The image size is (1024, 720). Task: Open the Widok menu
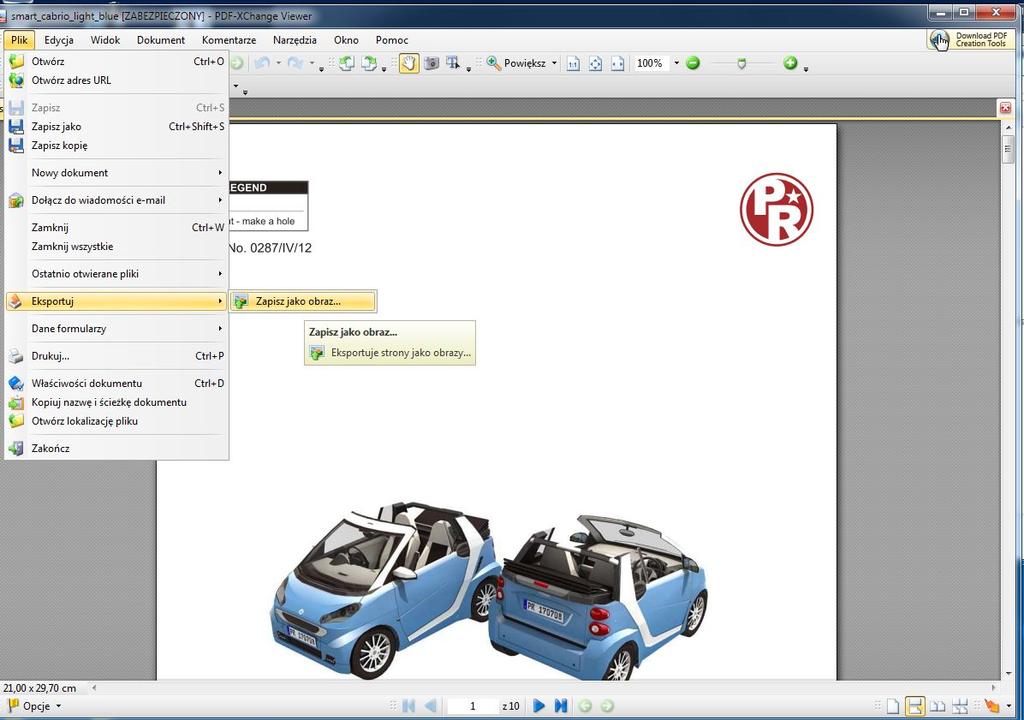point(105,40)
